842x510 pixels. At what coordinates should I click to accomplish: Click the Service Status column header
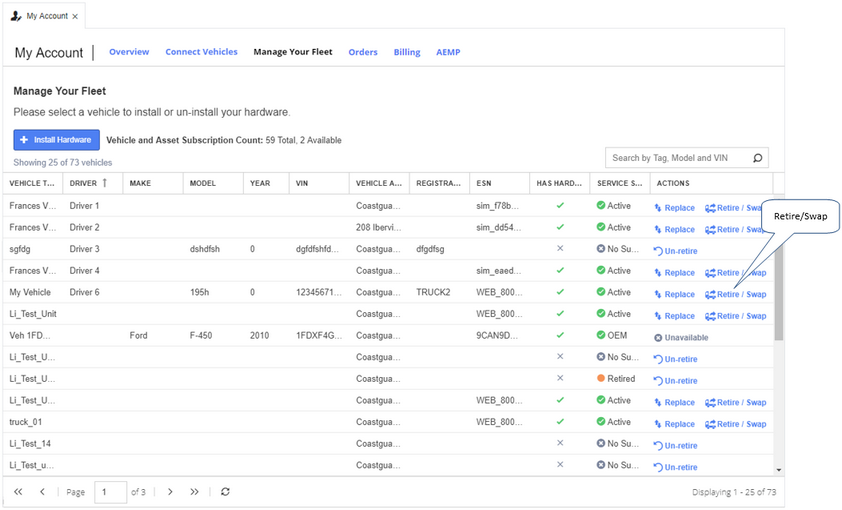620,183
